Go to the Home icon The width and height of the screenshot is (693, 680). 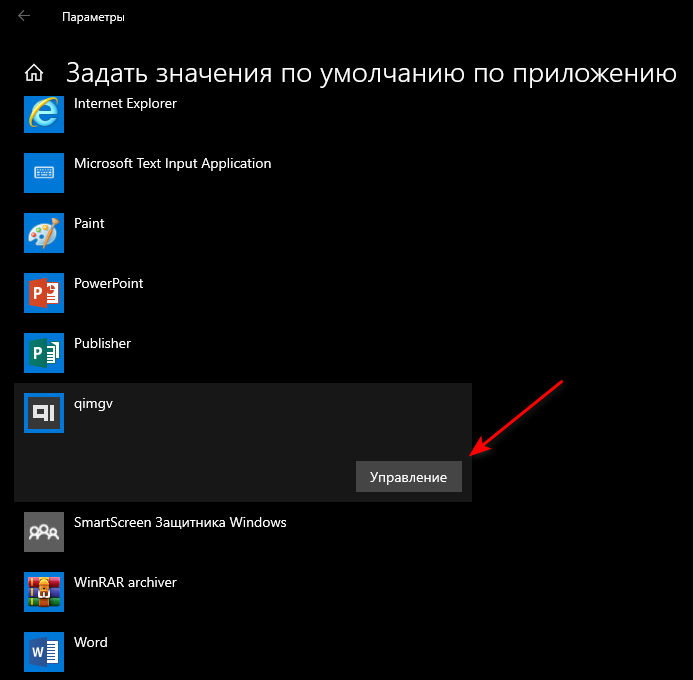click(x=34, y=73)
